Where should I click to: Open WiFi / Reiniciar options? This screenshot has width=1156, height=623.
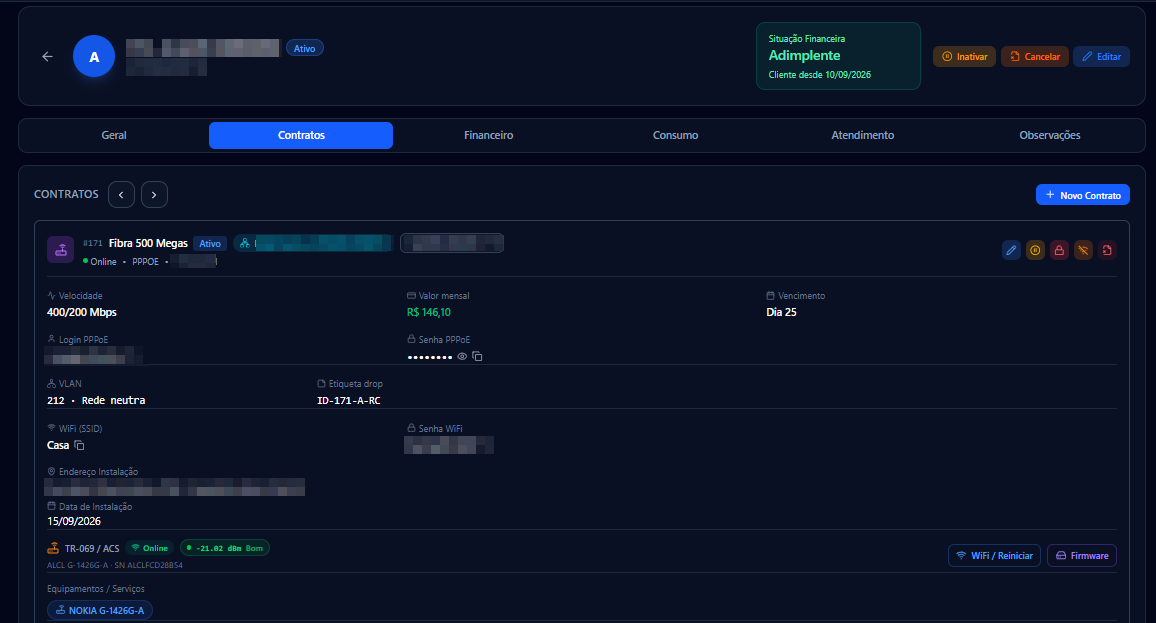(x=995, y=555)
